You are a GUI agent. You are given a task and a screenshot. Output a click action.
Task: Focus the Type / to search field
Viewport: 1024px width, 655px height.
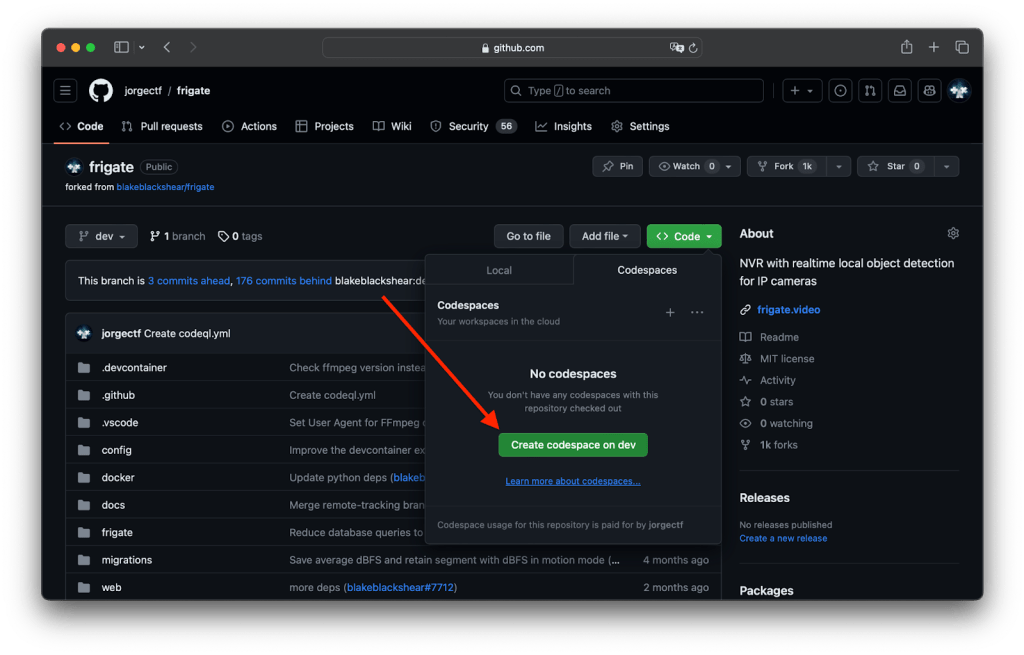tap(633, 91)
